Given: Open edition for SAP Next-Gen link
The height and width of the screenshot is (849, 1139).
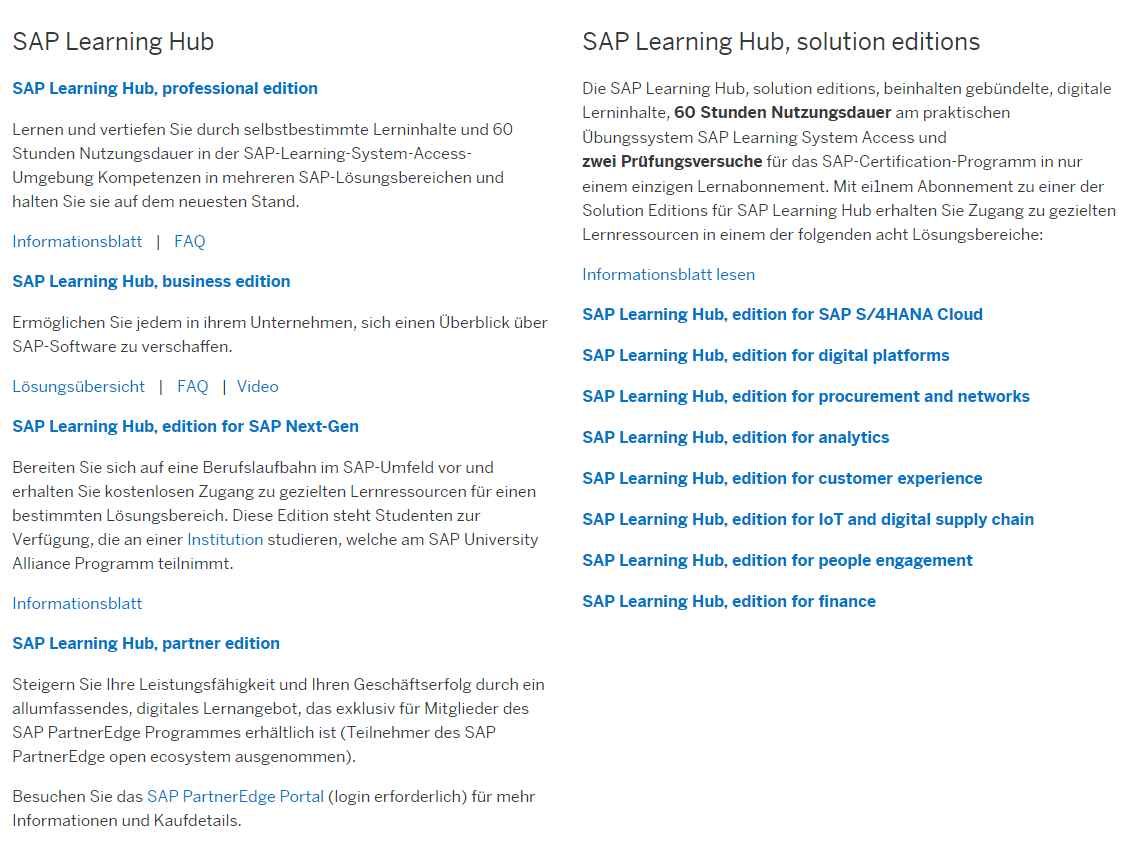Looking at the screenshot, I should 185,427.
